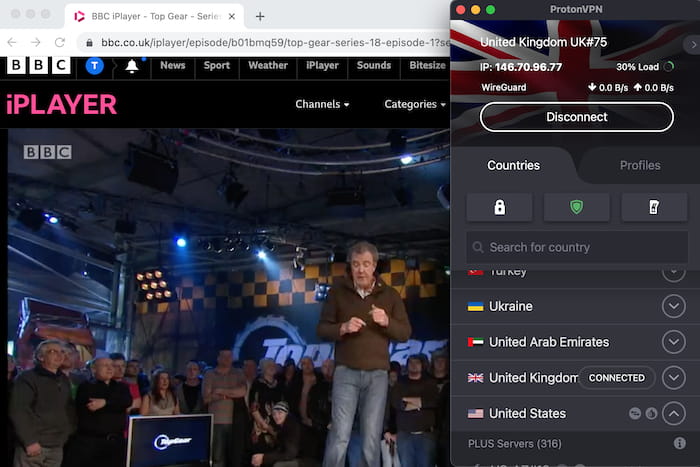Open a new browser tab

point(260,17)
